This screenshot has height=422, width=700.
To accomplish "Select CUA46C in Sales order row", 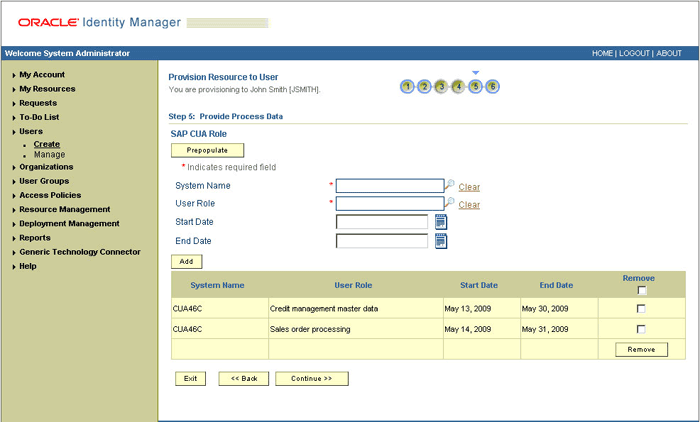I will point(220,329).
